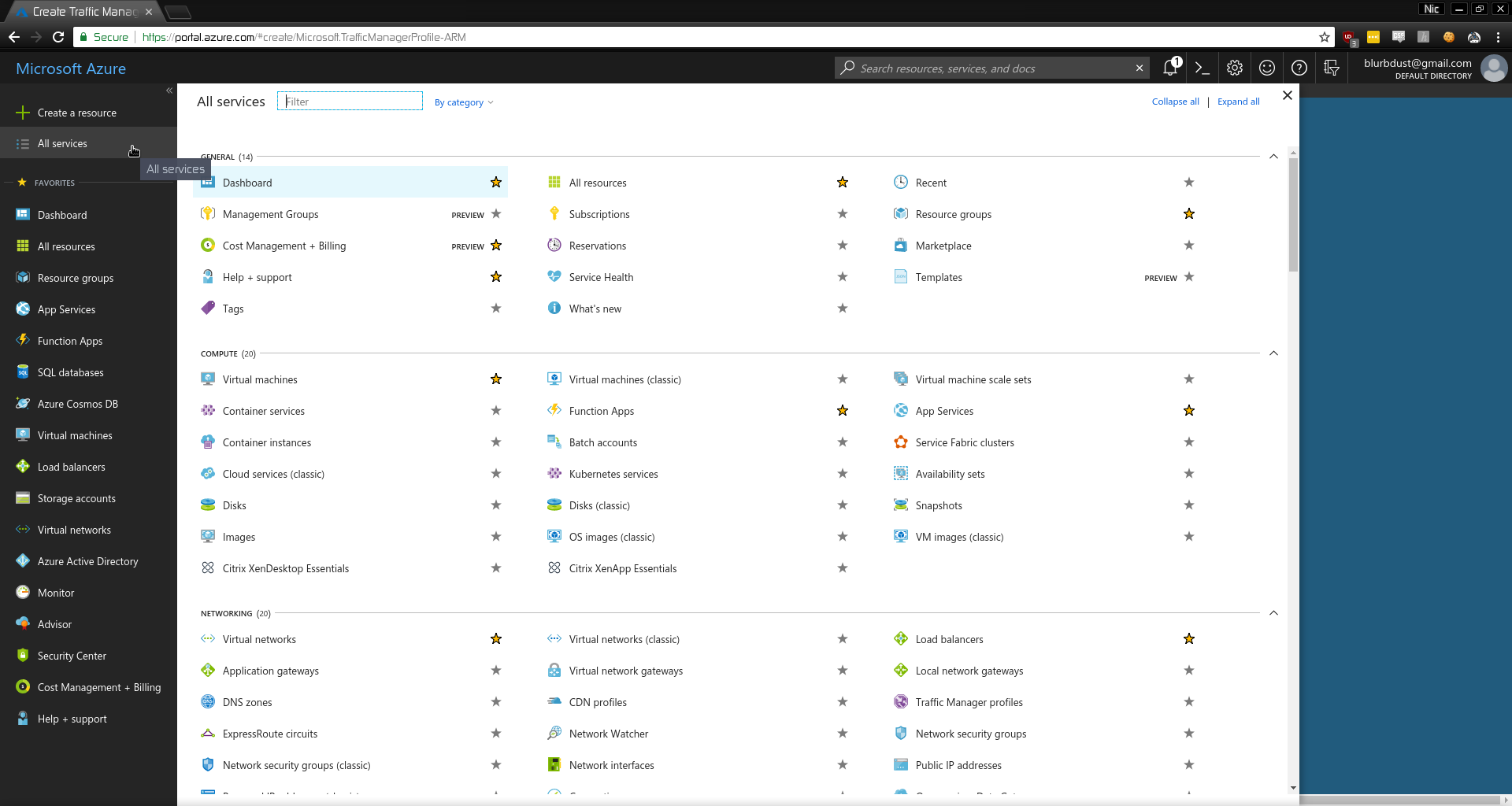Viewport: 1512px width, 806px height.
Task: Click the Network Watcher icon
Action: pyautogui.click(x=554, y=733)
